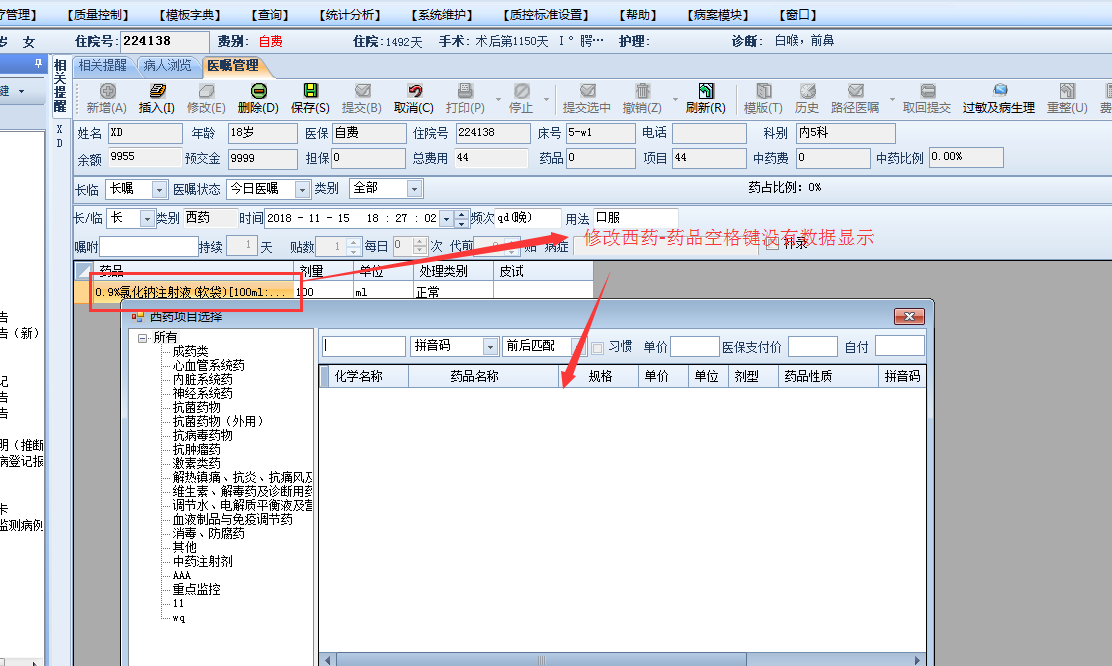Screen dimensions: 1112x666
Task: Collapse the 所有 tree root node
Action: coord(143,338)
